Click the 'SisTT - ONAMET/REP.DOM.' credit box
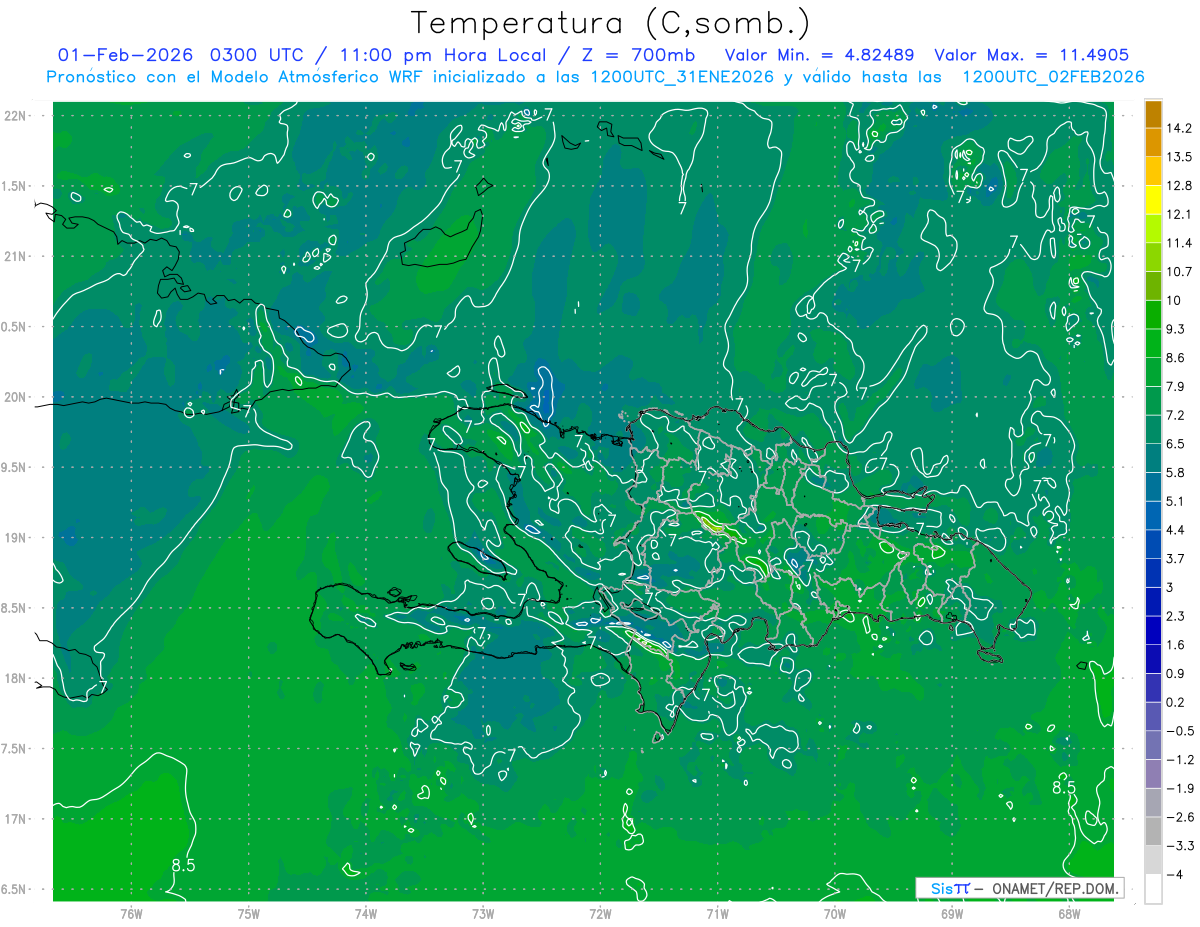The width and height of the screenshot is (1200, 927). tap(1020, 888)
